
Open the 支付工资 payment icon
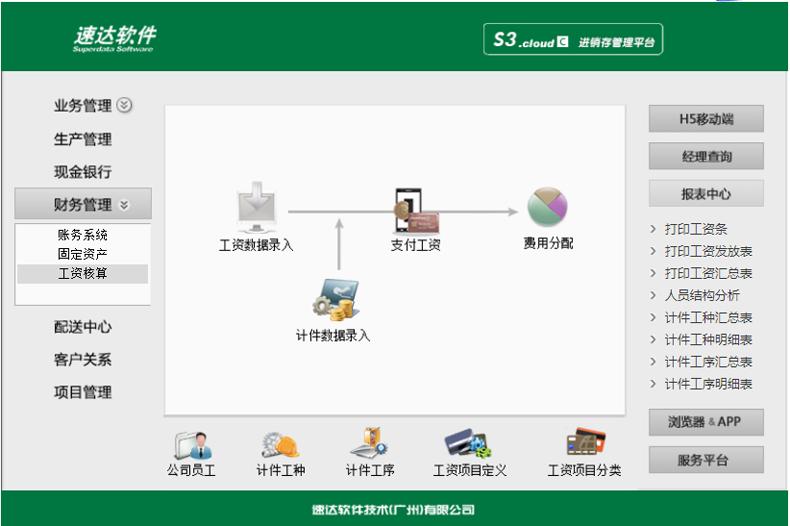click(x=416, y=212)
